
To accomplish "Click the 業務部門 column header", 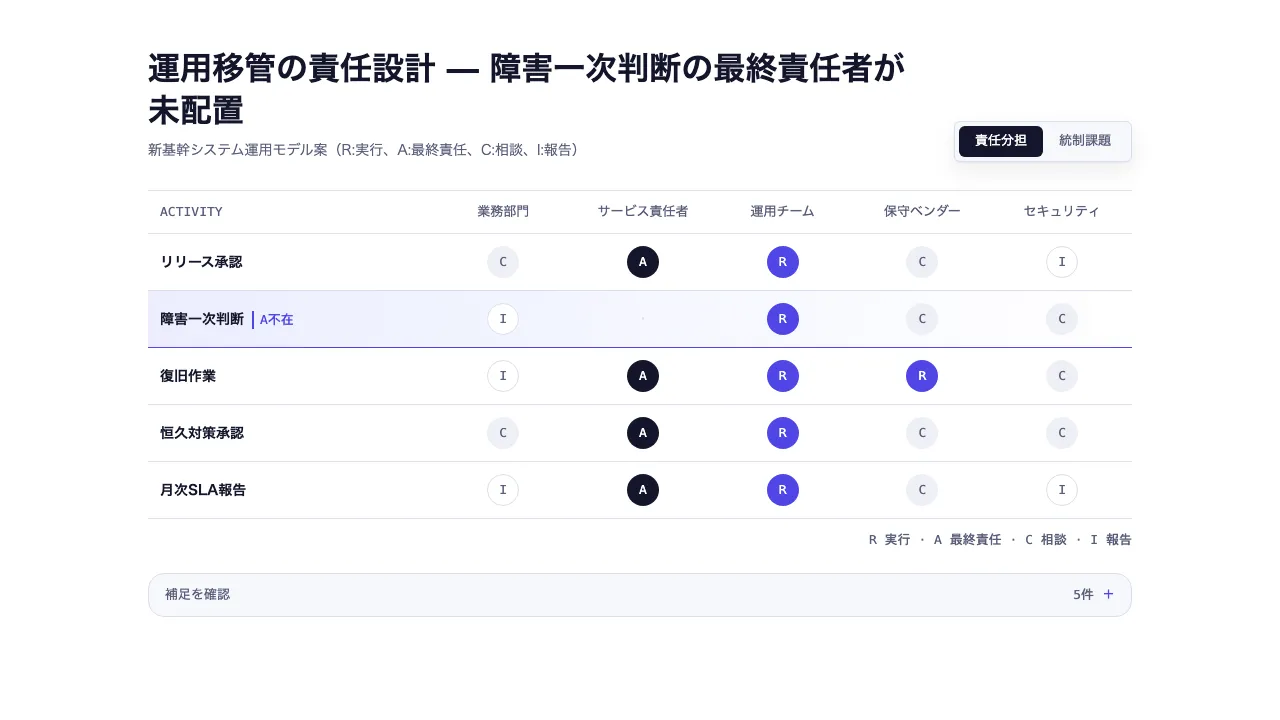I will coord(503,212).
